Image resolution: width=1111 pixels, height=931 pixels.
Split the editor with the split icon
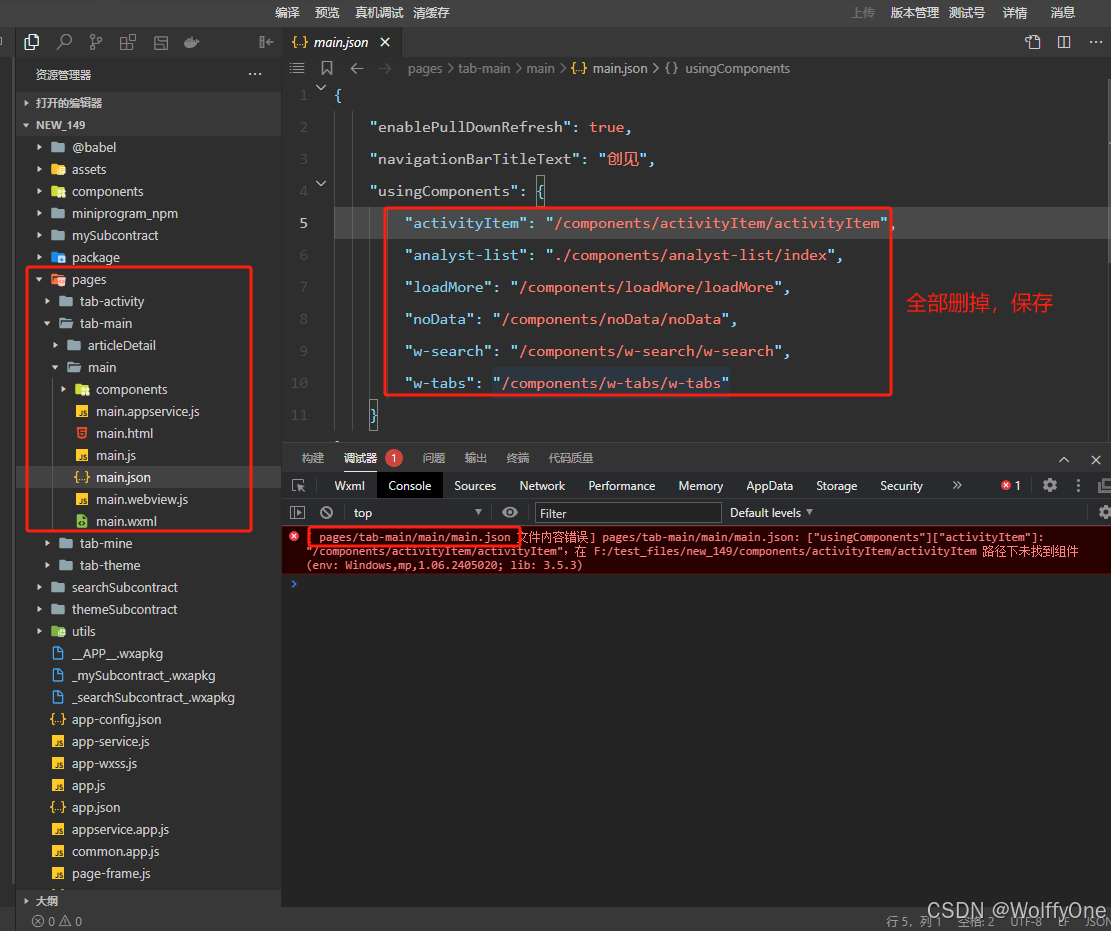pyautogui.click(x=1064, y=43)
